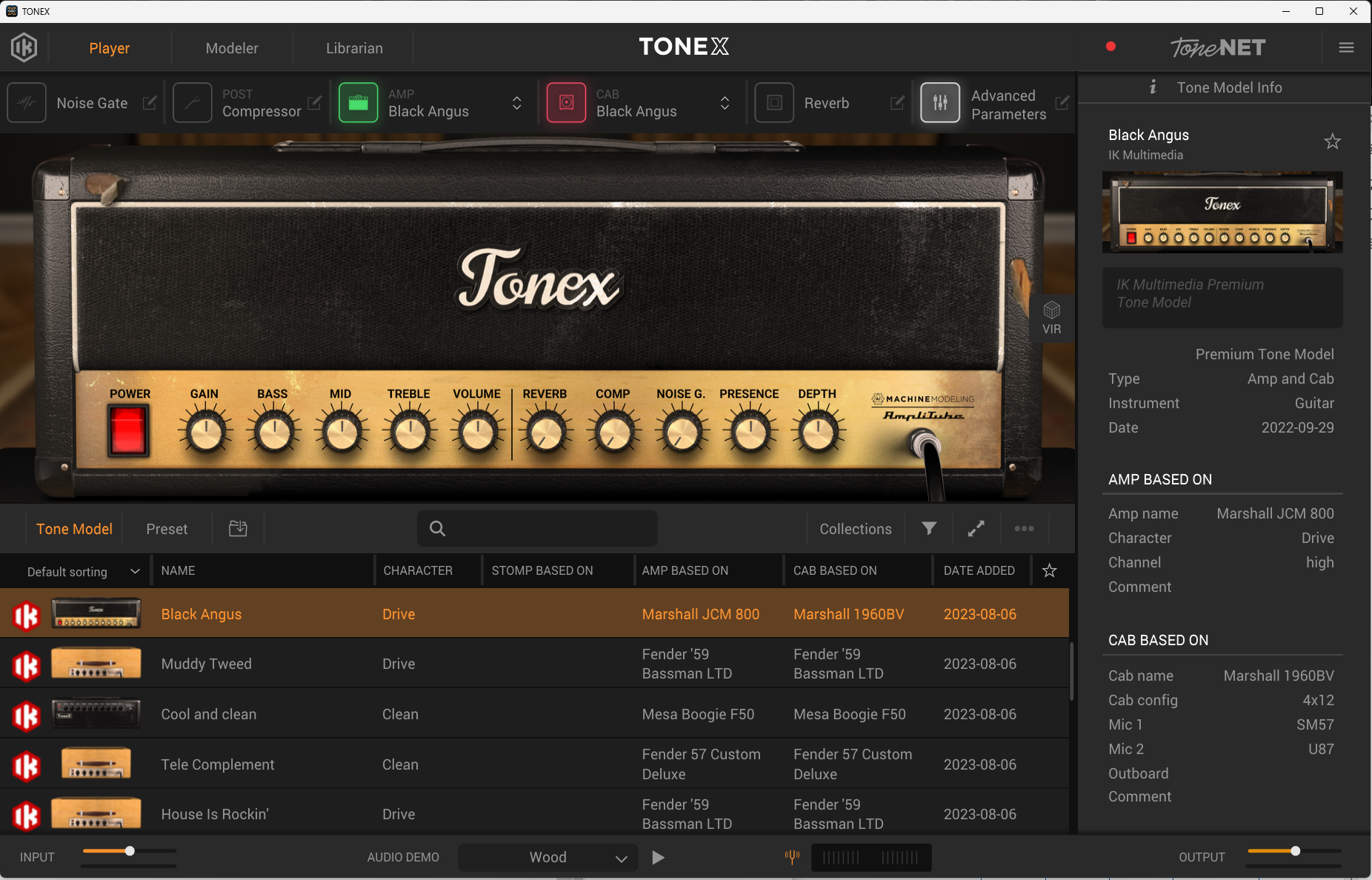Image resolution: width=1372 pixels, height=880 pixels.
Task: Click Black Angus amp thumbnail in info panel
Action: (1222, 213)
